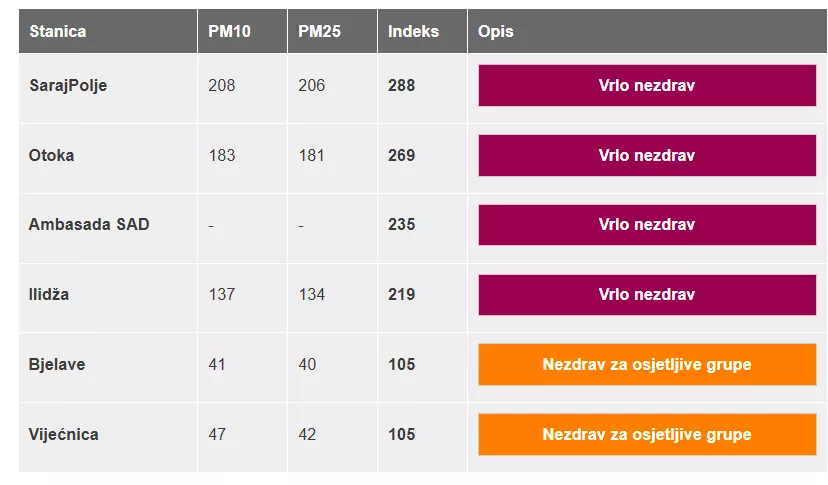The height and width of the screenshot is (485, 828).
Task: Select the SarajPolje station name
Action: pyautogui.click(x=68, y=86)
